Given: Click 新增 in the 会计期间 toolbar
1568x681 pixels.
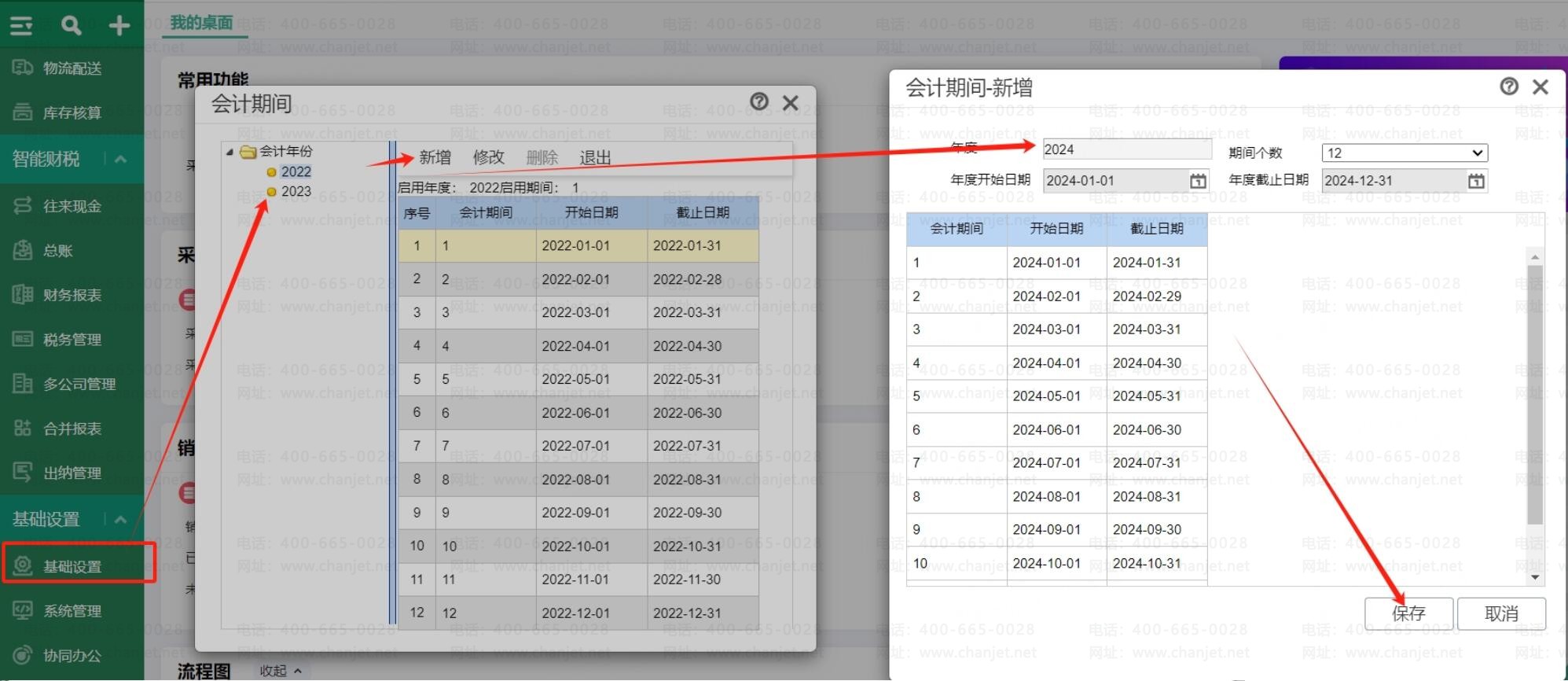Looking at the screenshot, I should [x=435, y=157].
